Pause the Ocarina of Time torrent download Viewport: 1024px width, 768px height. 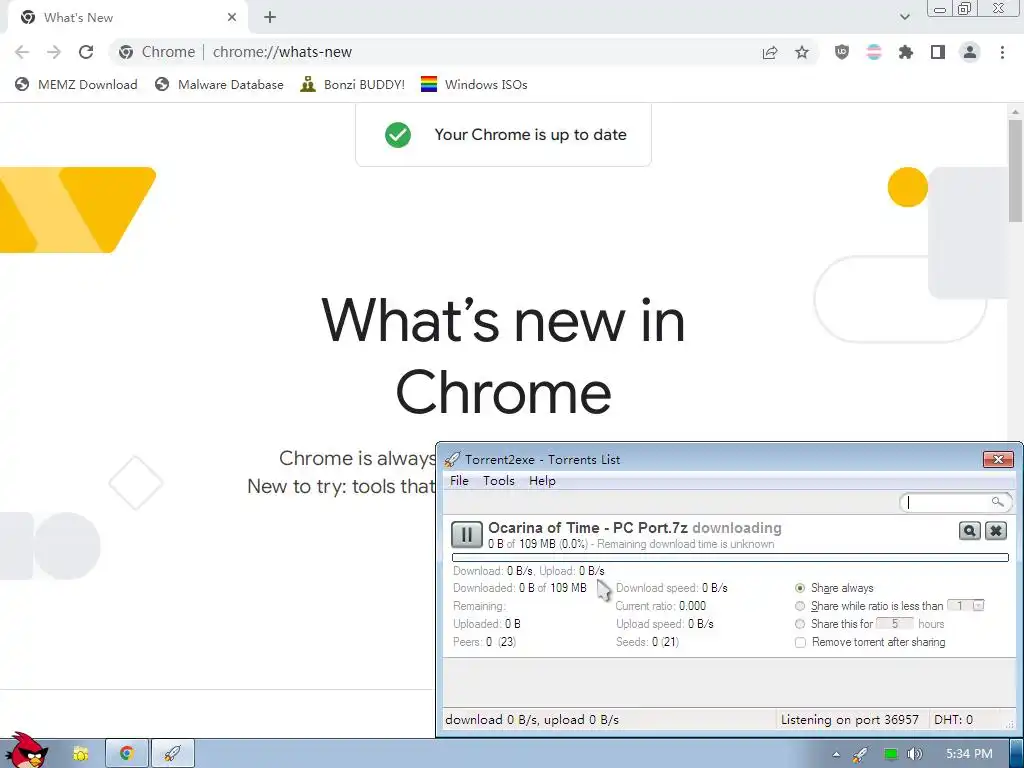tap(466, 535)
